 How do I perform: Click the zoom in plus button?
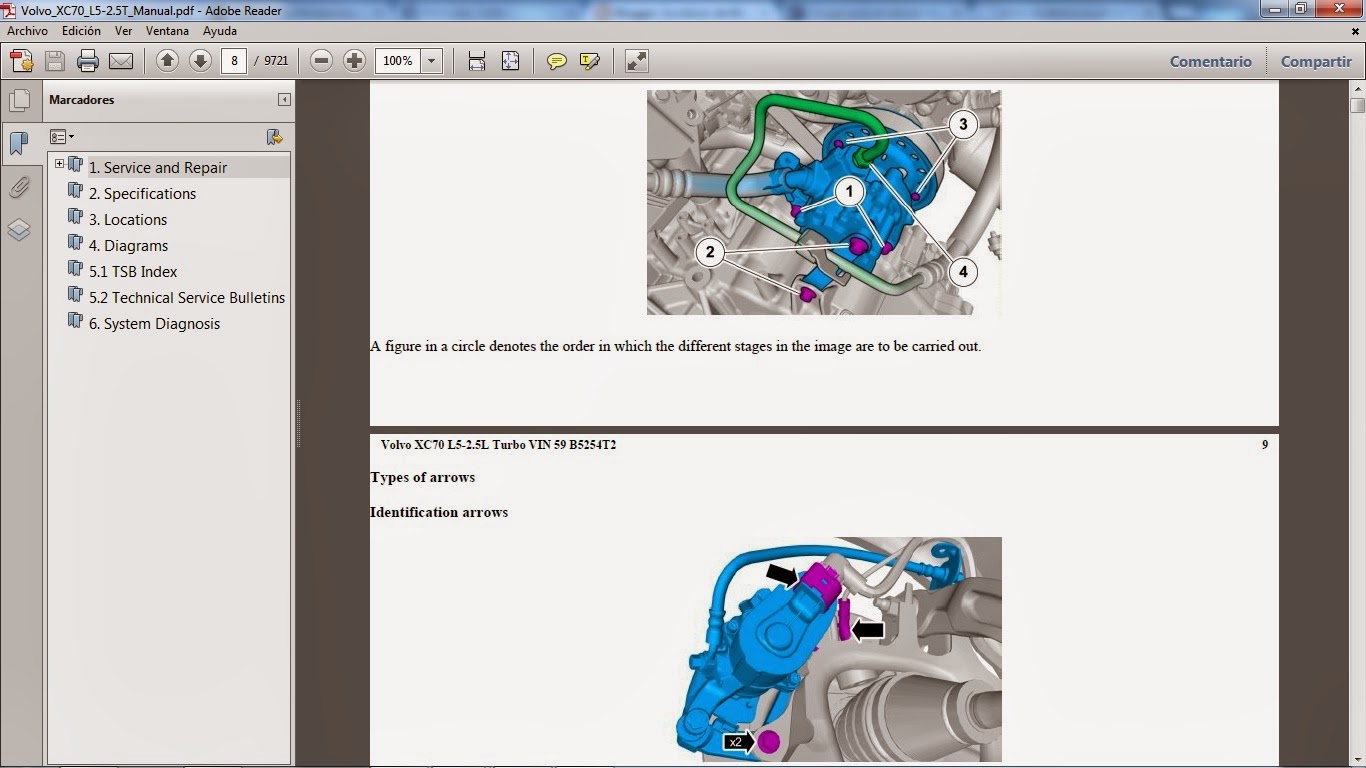pyautogui.click(x=354, y=61)
